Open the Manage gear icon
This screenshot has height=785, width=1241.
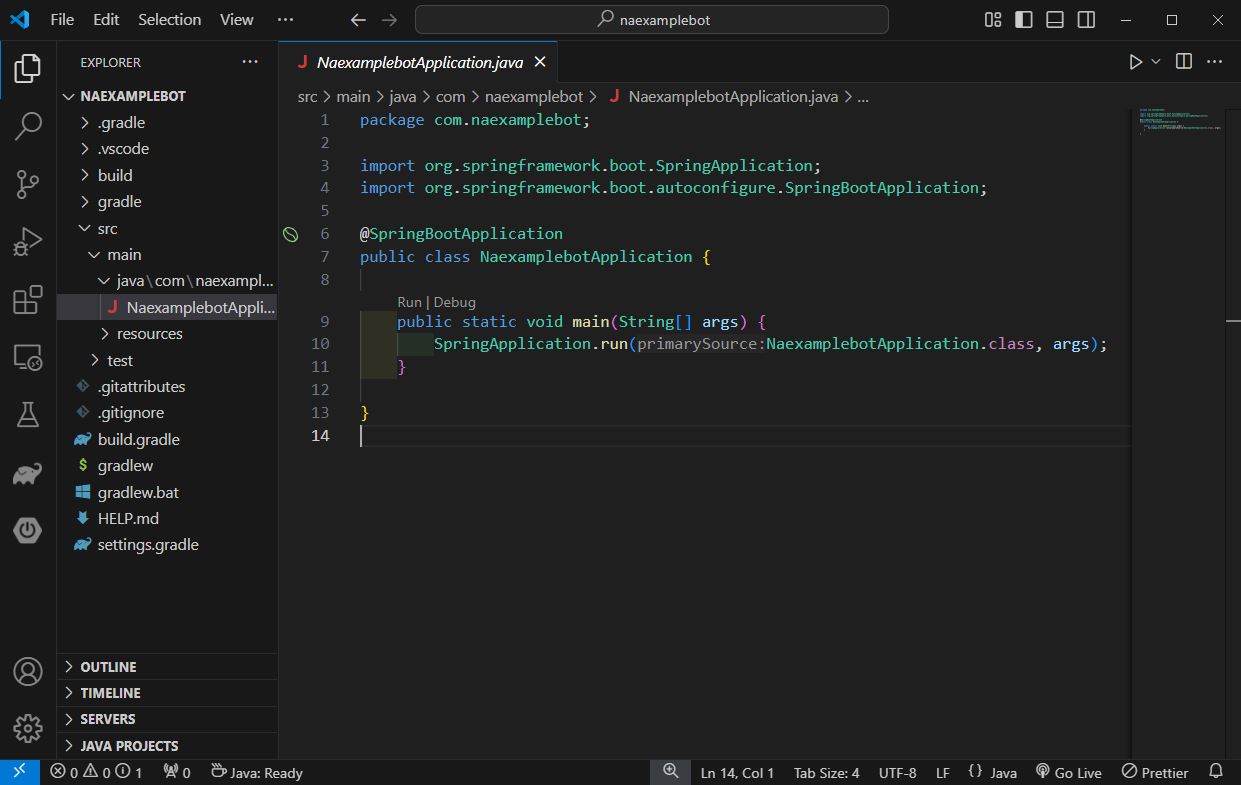coord(28,728)
